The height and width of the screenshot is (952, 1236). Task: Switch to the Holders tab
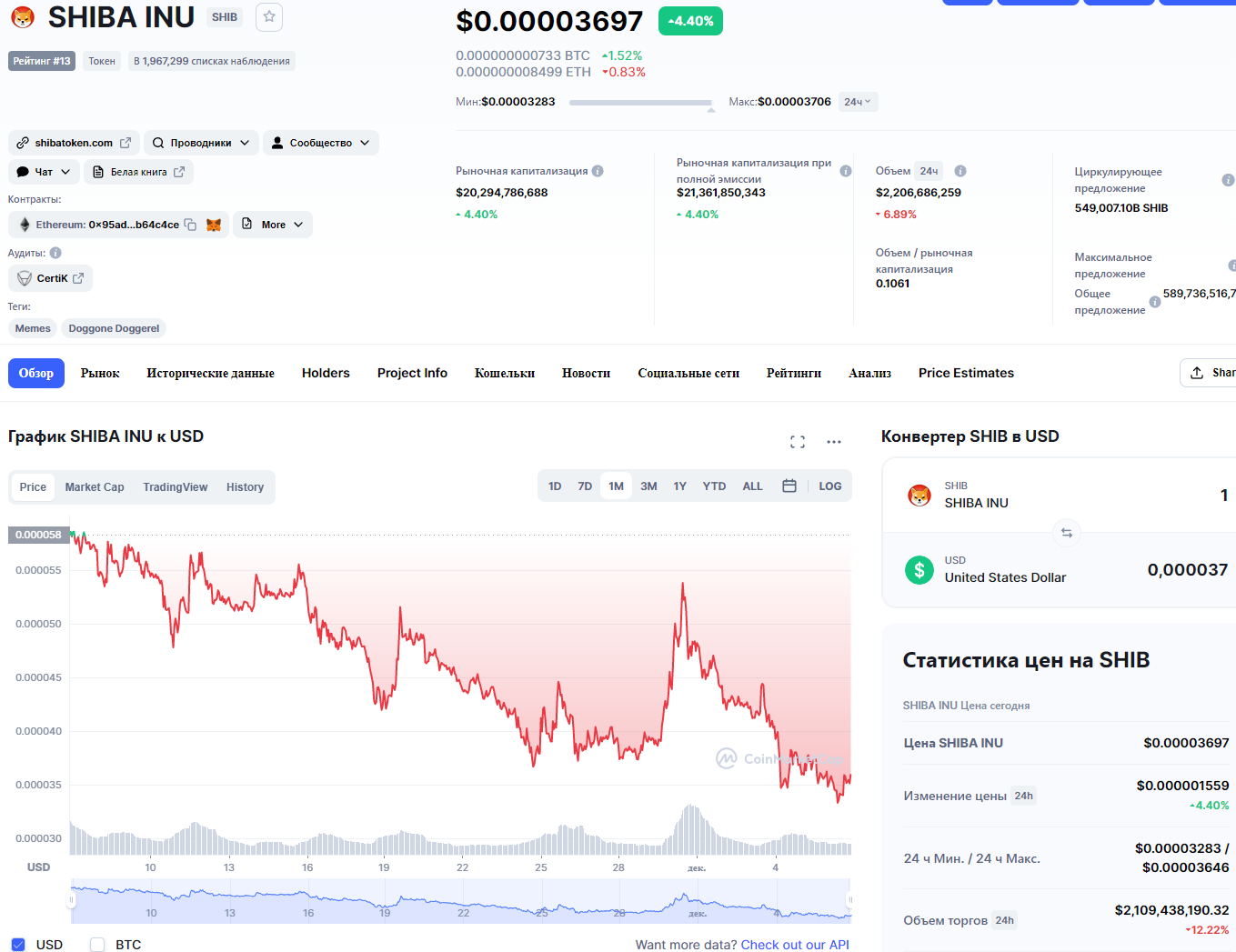pyautogui.click(x=326, y=373)
